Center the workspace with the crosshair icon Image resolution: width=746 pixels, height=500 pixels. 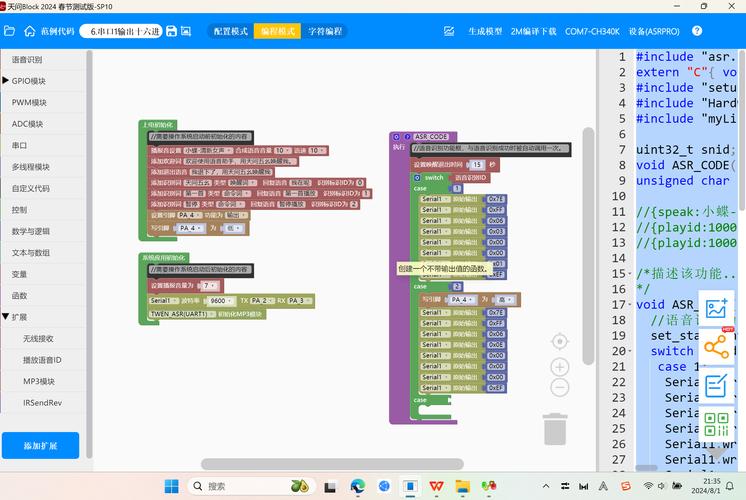(x=560, y=342)
